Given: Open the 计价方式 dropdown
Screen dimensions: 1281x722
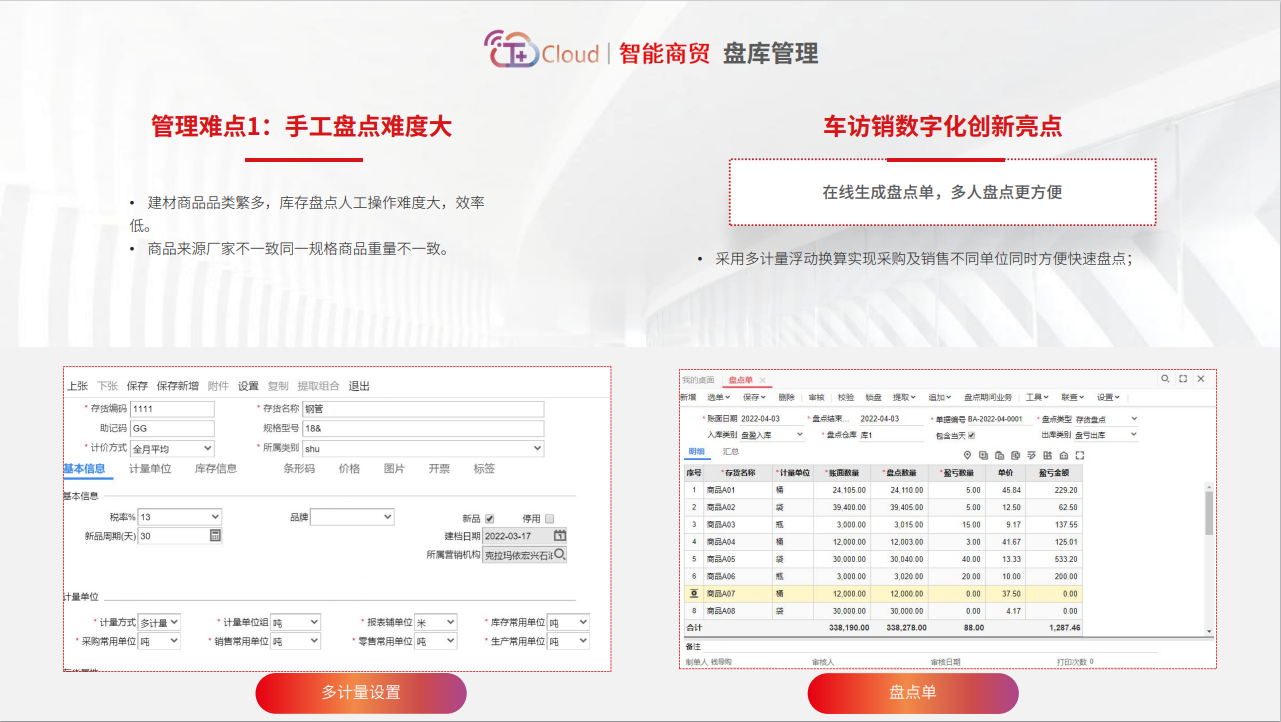Looking at the screenshot, I should point(172,449).
